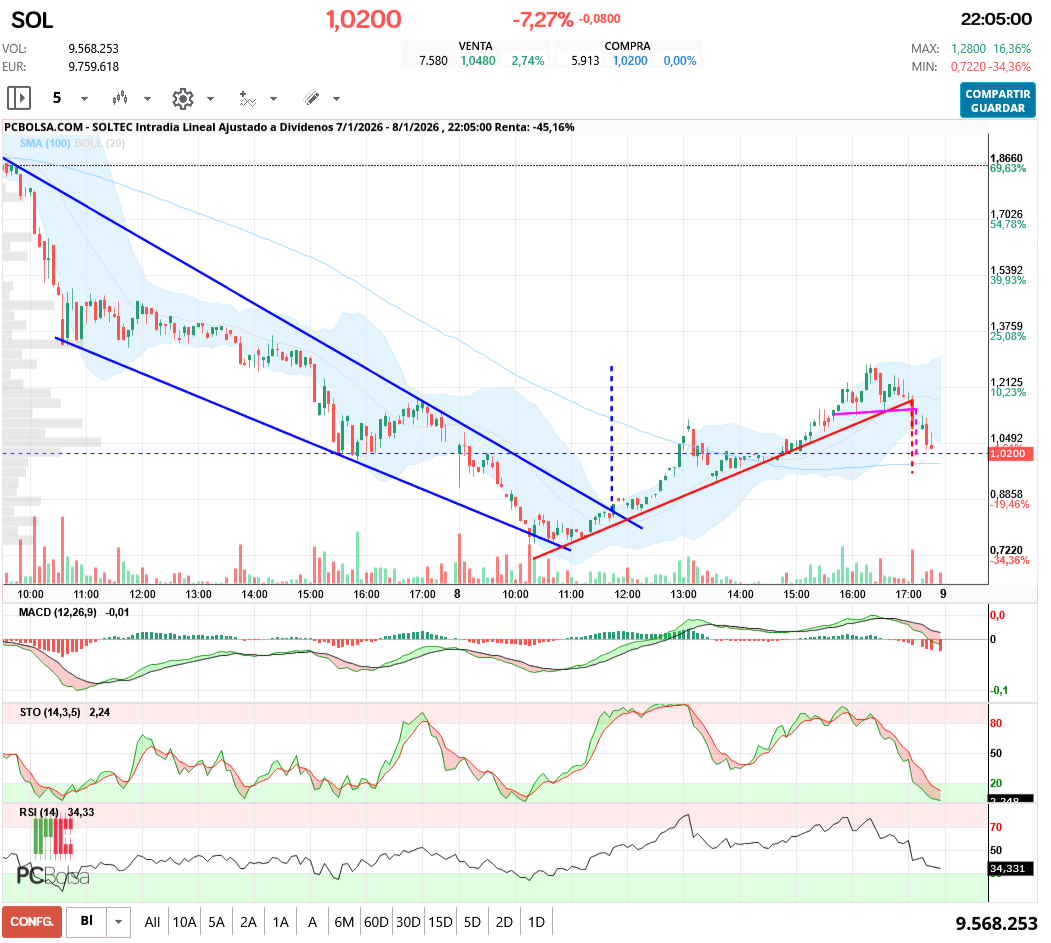Open the CONFG. configuration button

tap(32, 922)
